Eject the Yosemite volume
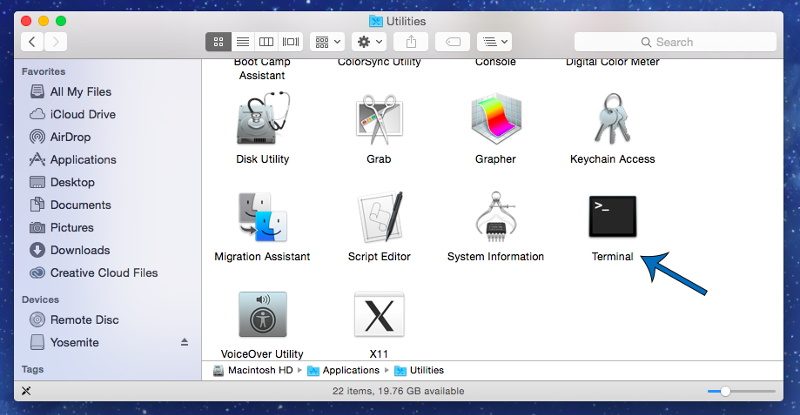Screen dimensions: 800x415 [185, 343]
